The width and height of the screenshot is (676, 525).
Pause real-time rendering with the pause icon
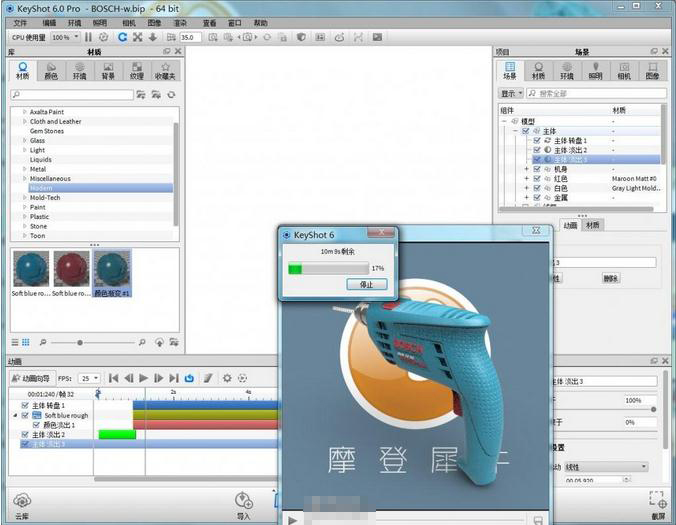click(88, 37)
